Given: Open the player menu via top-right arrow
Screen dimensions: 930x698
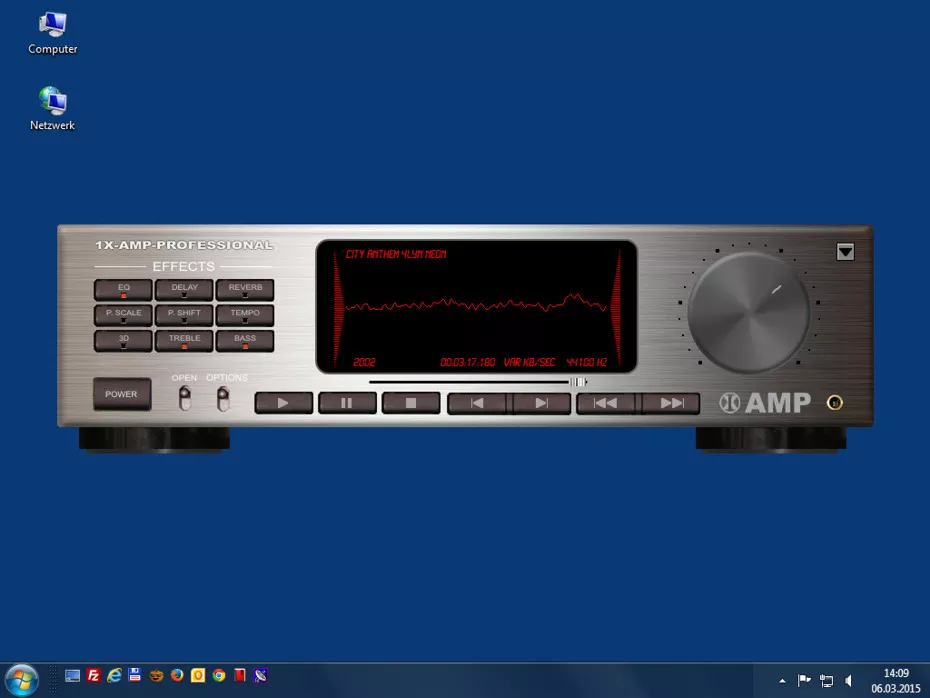Looking at the screenshot, I should [845, 251].
